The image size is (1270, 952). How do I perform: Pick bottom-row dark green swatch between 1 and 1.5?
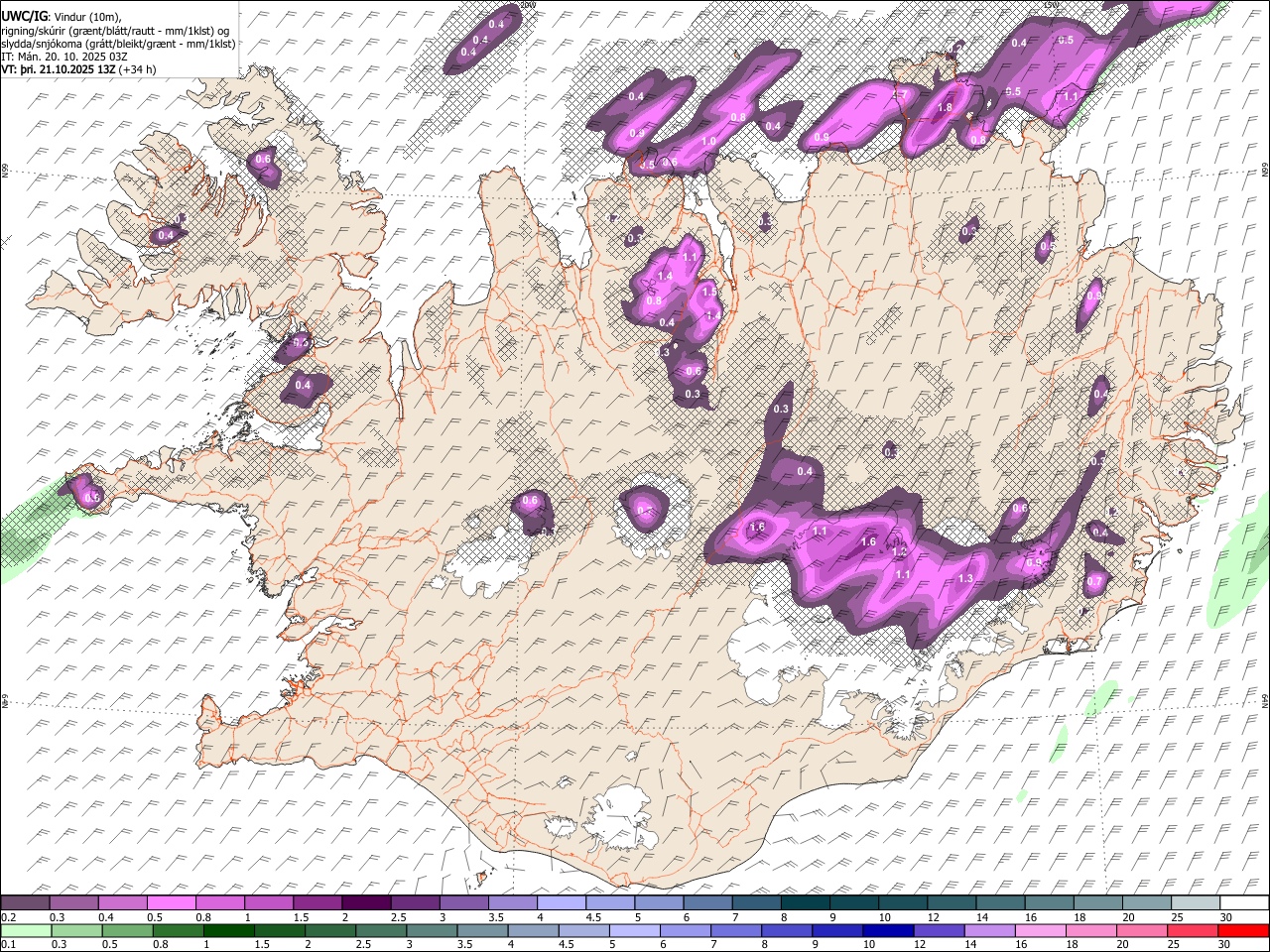(228, 930)
